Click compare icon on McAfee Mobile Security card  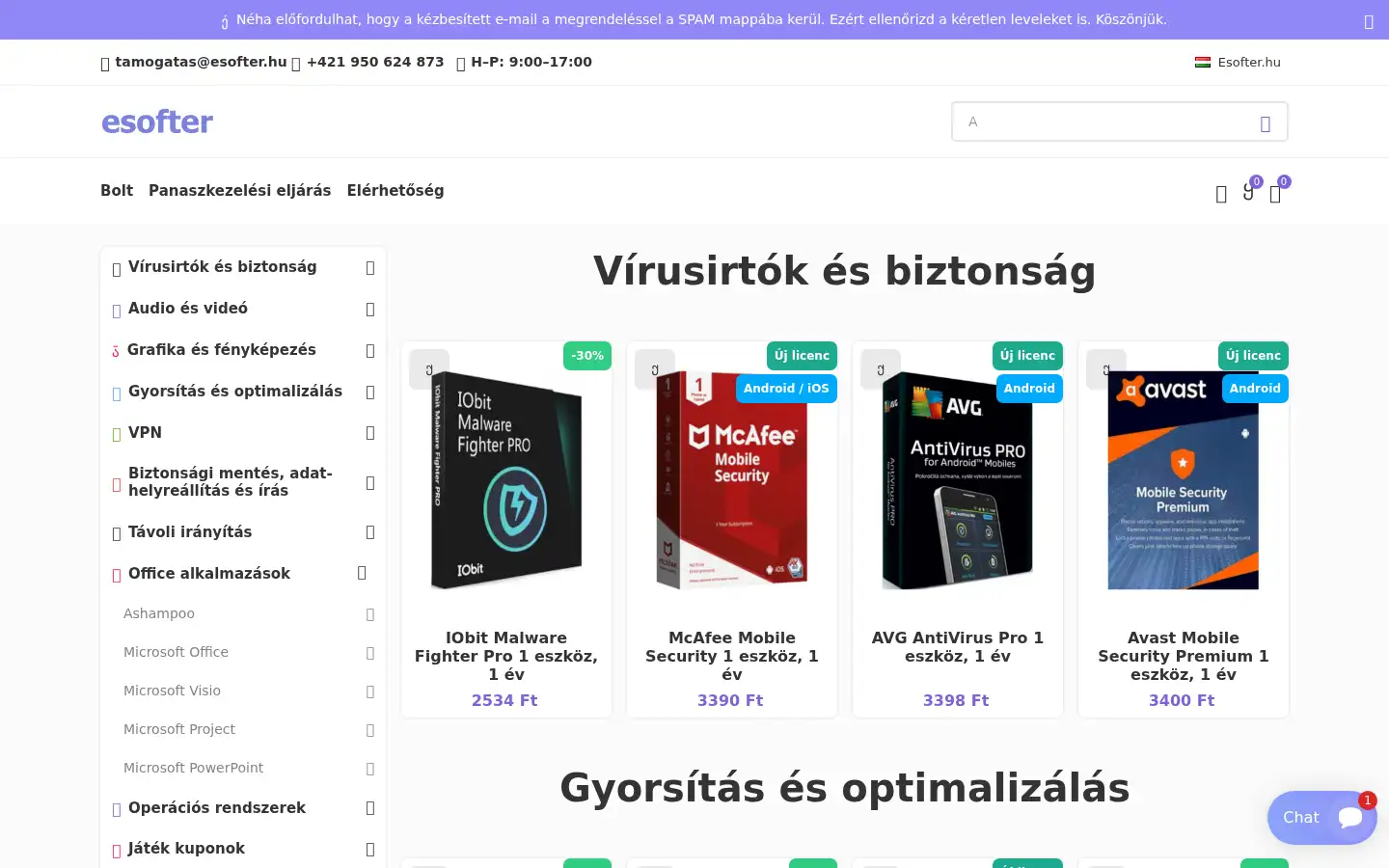[655, 369]
